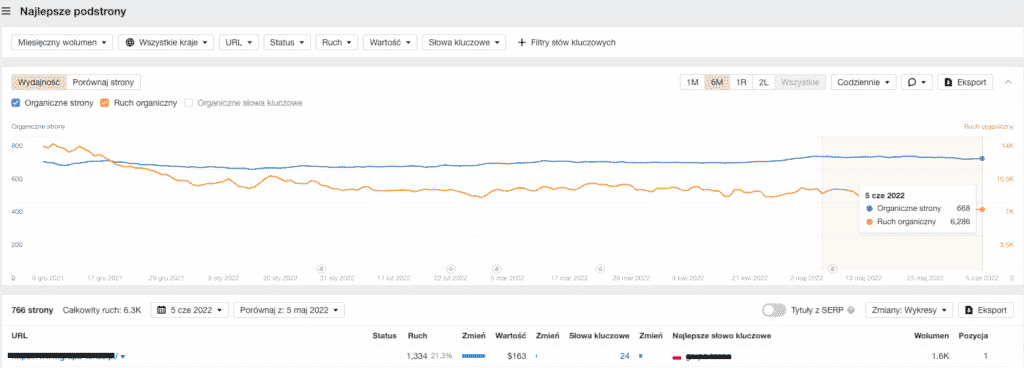The height and width of the screenshot is (368, 1024).
Task: Expand the Codziennie interval dropdown
Action: (863, 82)
